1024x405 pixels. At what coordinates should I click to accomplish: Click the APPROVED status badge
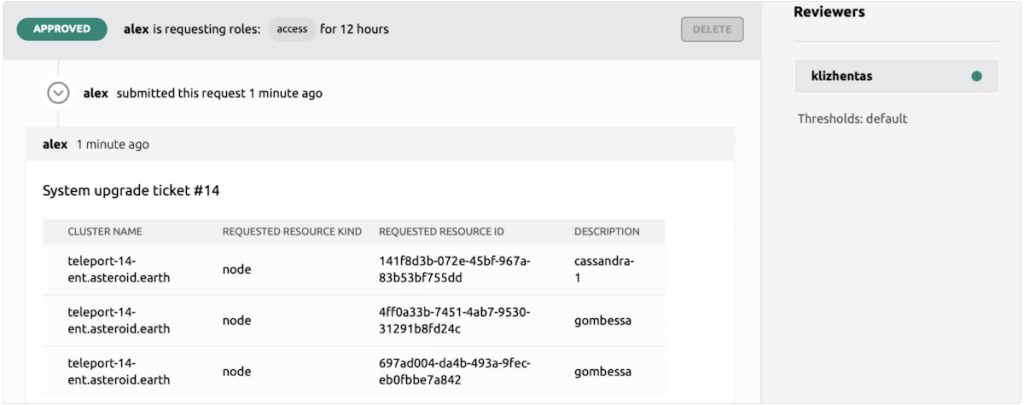click(x=61, y=29)
